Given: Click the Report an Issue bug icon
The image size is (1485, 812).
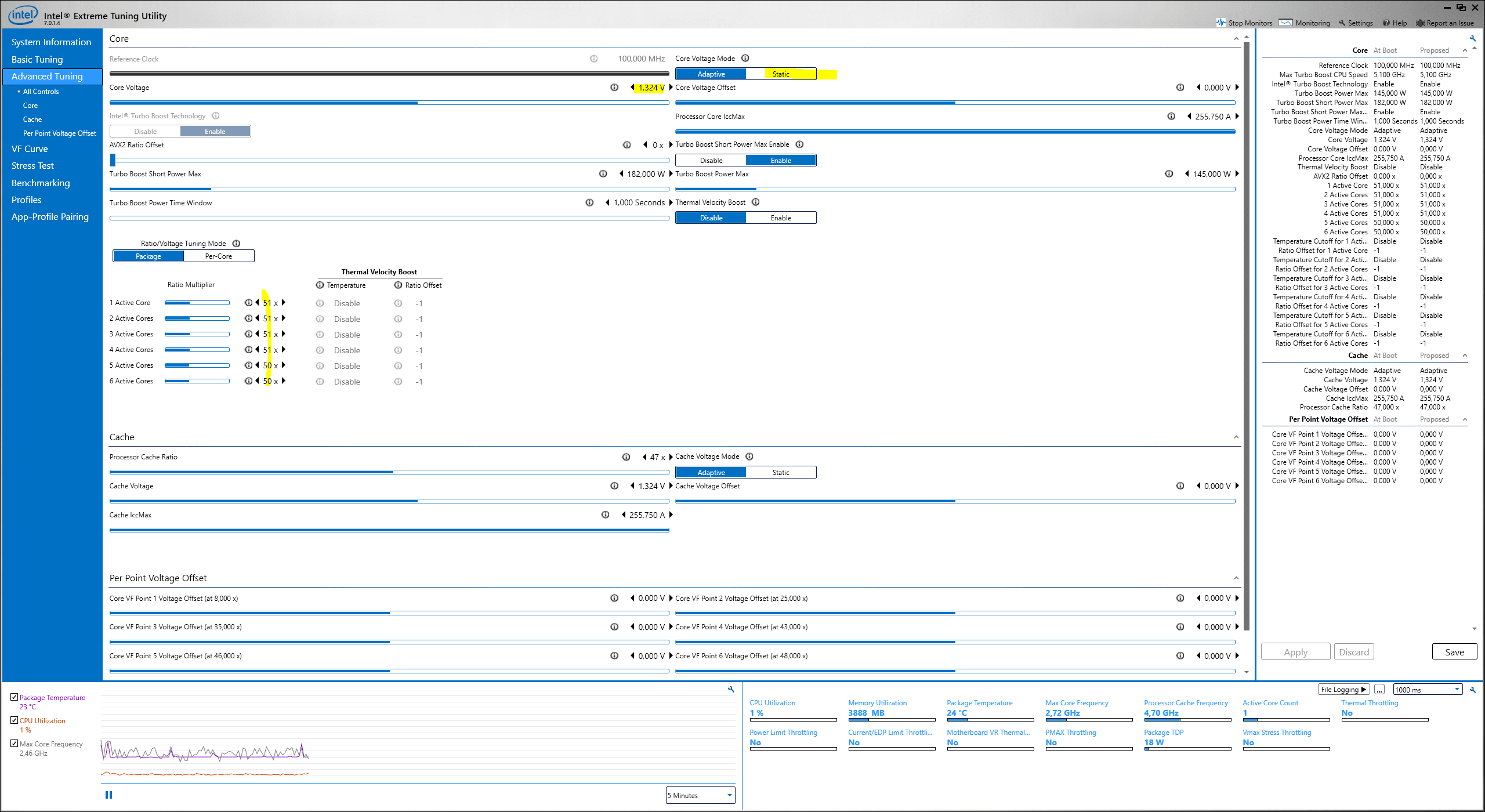Looking at the screenshot, I should pyautogui.click(x=1420, y=23).
